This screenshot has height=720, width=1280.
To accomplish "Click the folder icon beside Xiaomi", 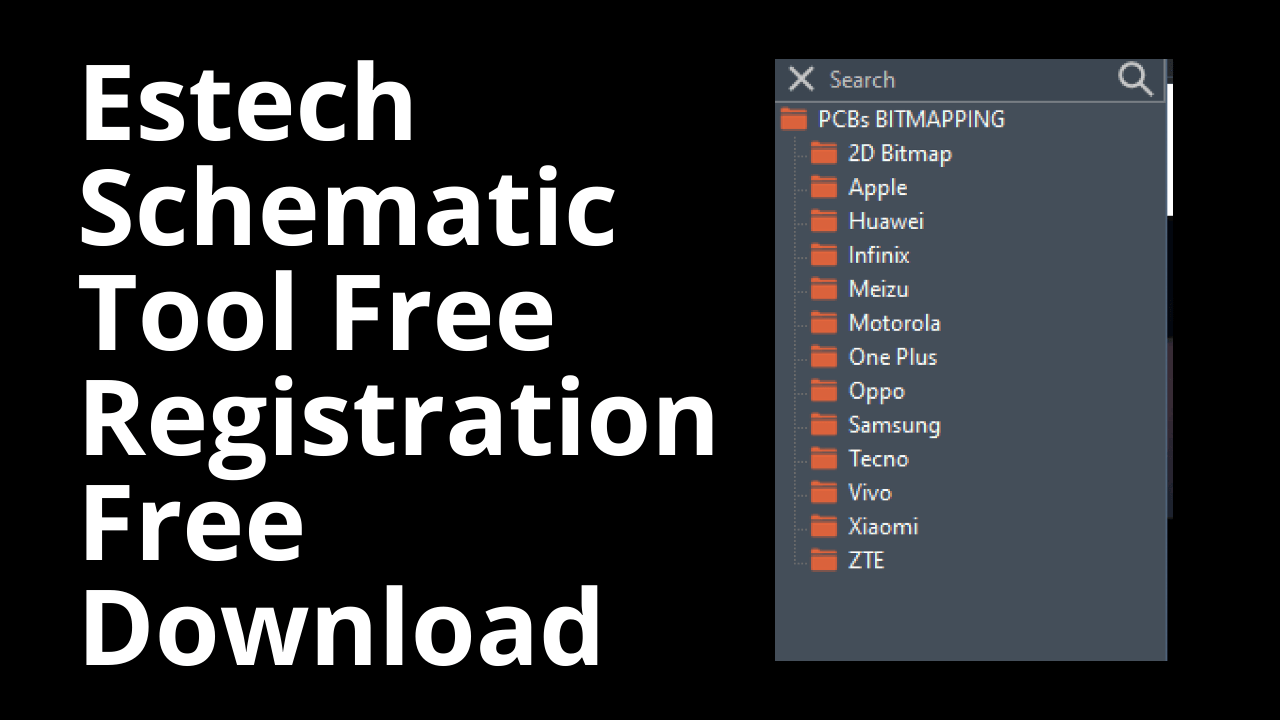I will 824,526.
